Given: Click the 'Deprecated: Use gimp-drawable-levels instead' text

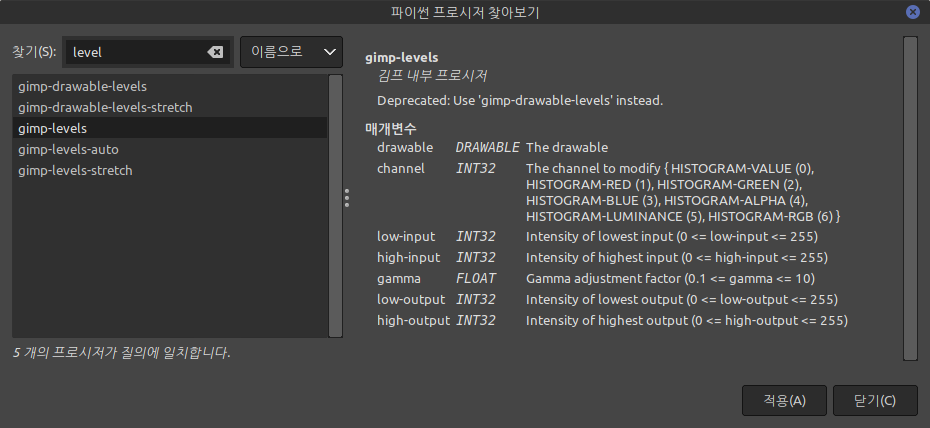Looking at the screenshot, I should coord(520,101).
